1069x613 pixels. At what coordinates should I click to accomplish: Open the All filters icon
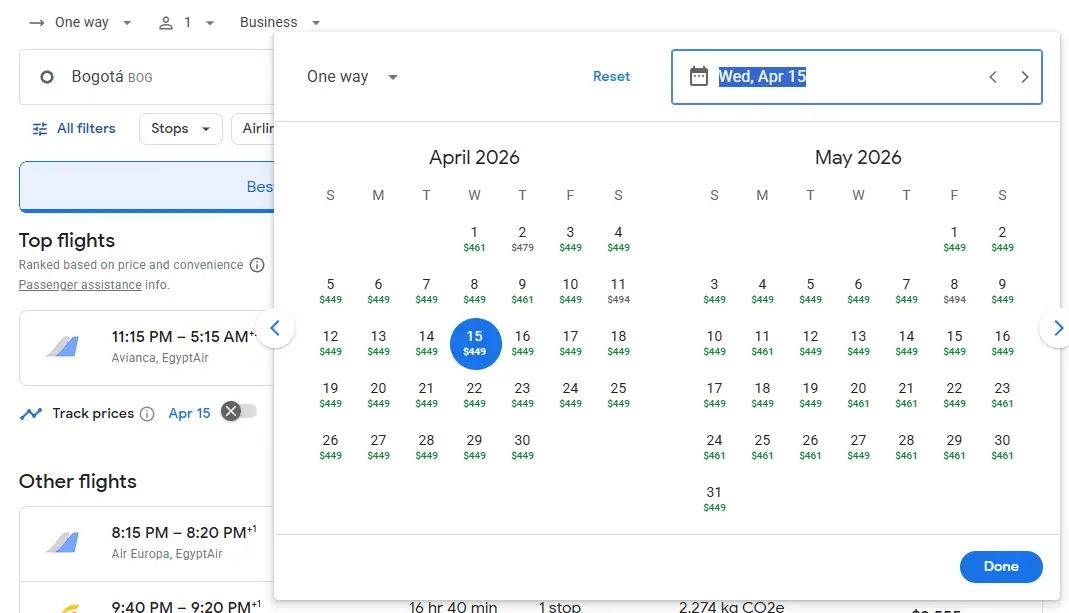point(40,129)
